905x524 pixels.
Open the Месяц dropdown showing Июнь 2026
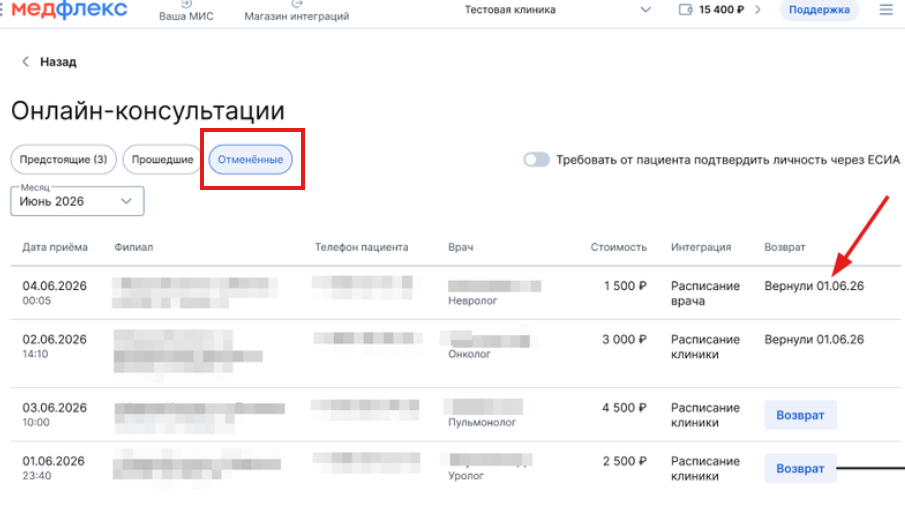77,201
